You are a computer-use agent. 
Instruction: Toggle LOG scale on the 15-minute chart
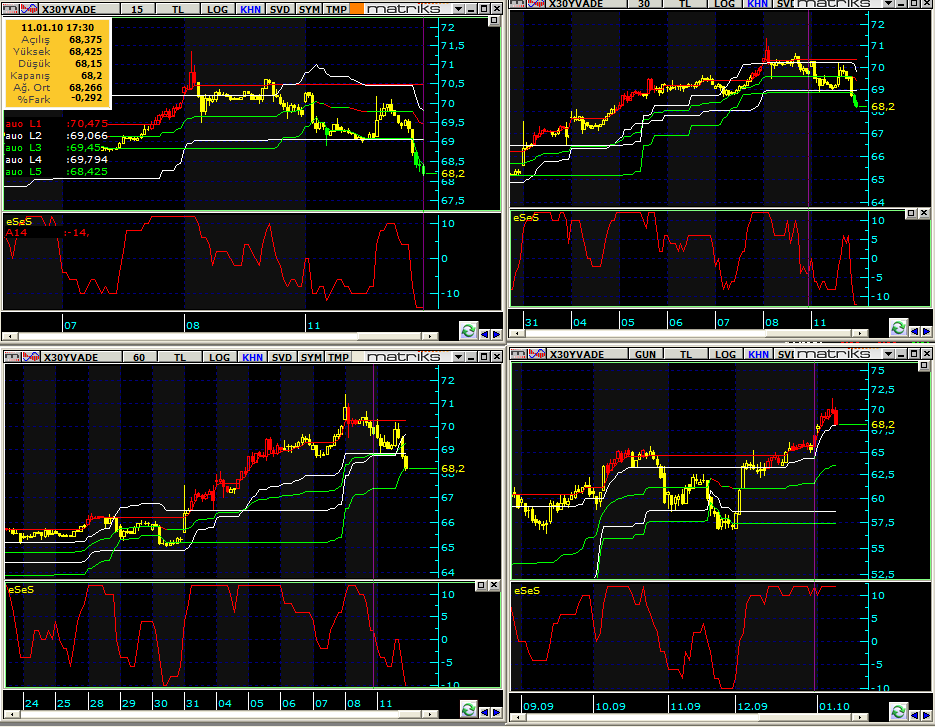click(x=217, y=9)
